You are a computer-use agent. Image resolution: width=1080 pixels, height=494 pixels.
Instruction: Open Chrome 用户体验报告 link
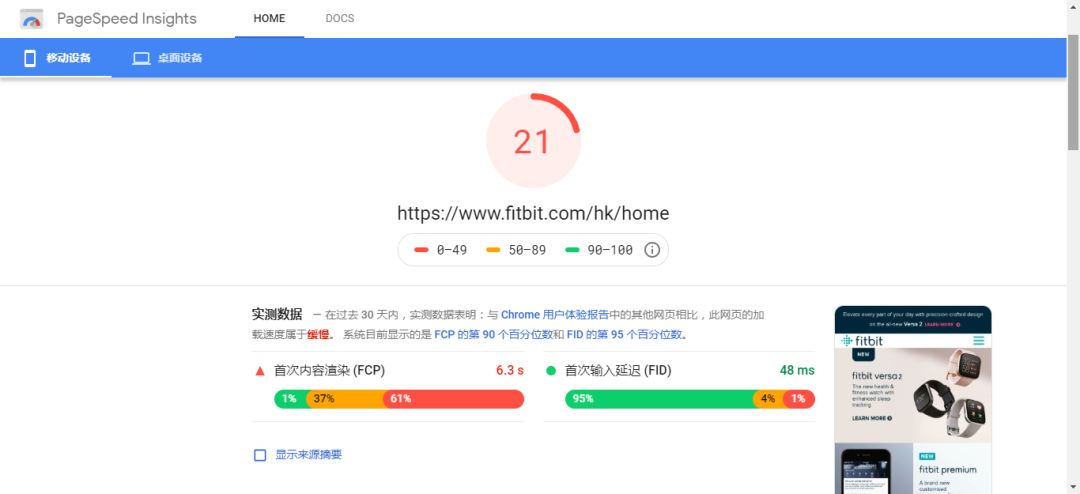pyautogui.click(x=554, y=315)
